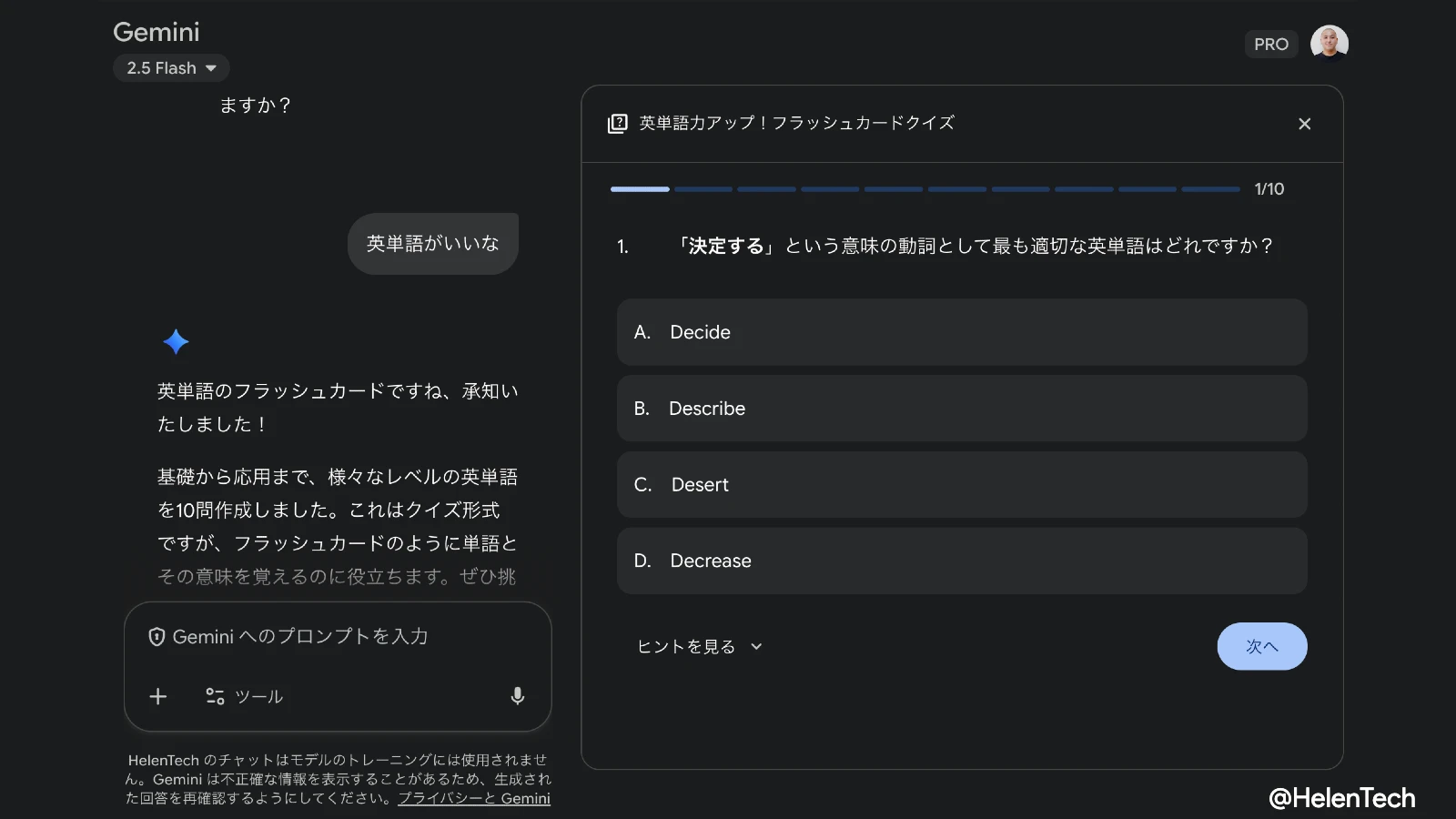Click the shield icon in the prompt field
The width and height of the screenshot is (1456, 819).
coord(157,637)
